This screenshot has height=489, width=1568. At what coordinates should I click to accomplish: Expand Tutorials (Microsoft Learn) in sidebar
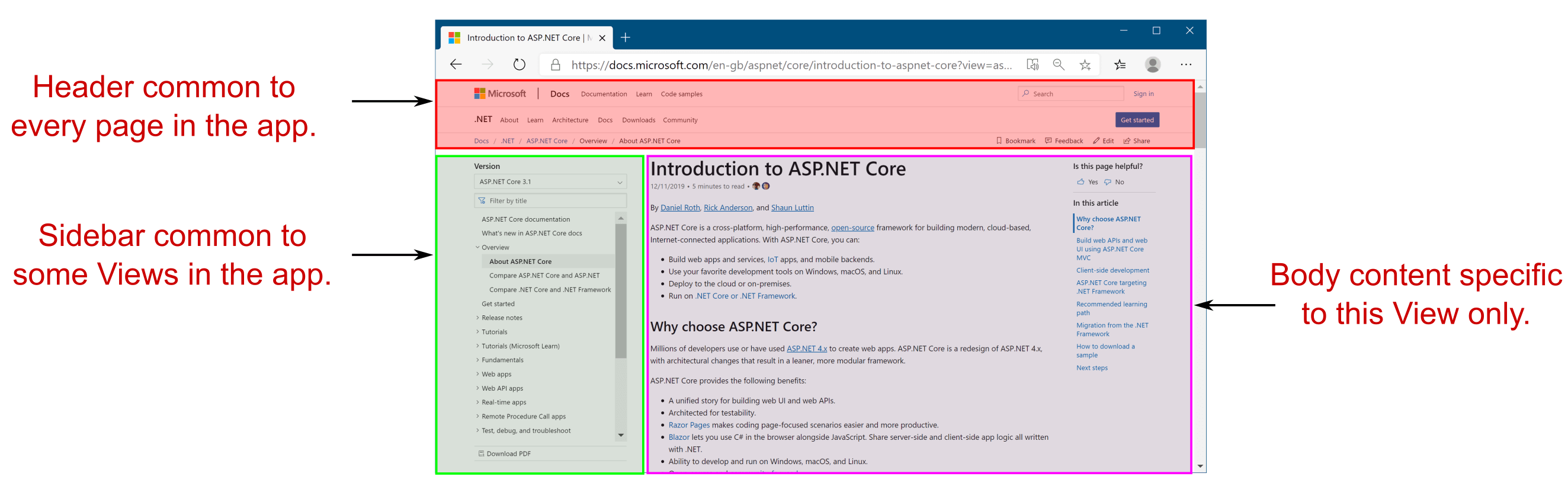(477, 346)
